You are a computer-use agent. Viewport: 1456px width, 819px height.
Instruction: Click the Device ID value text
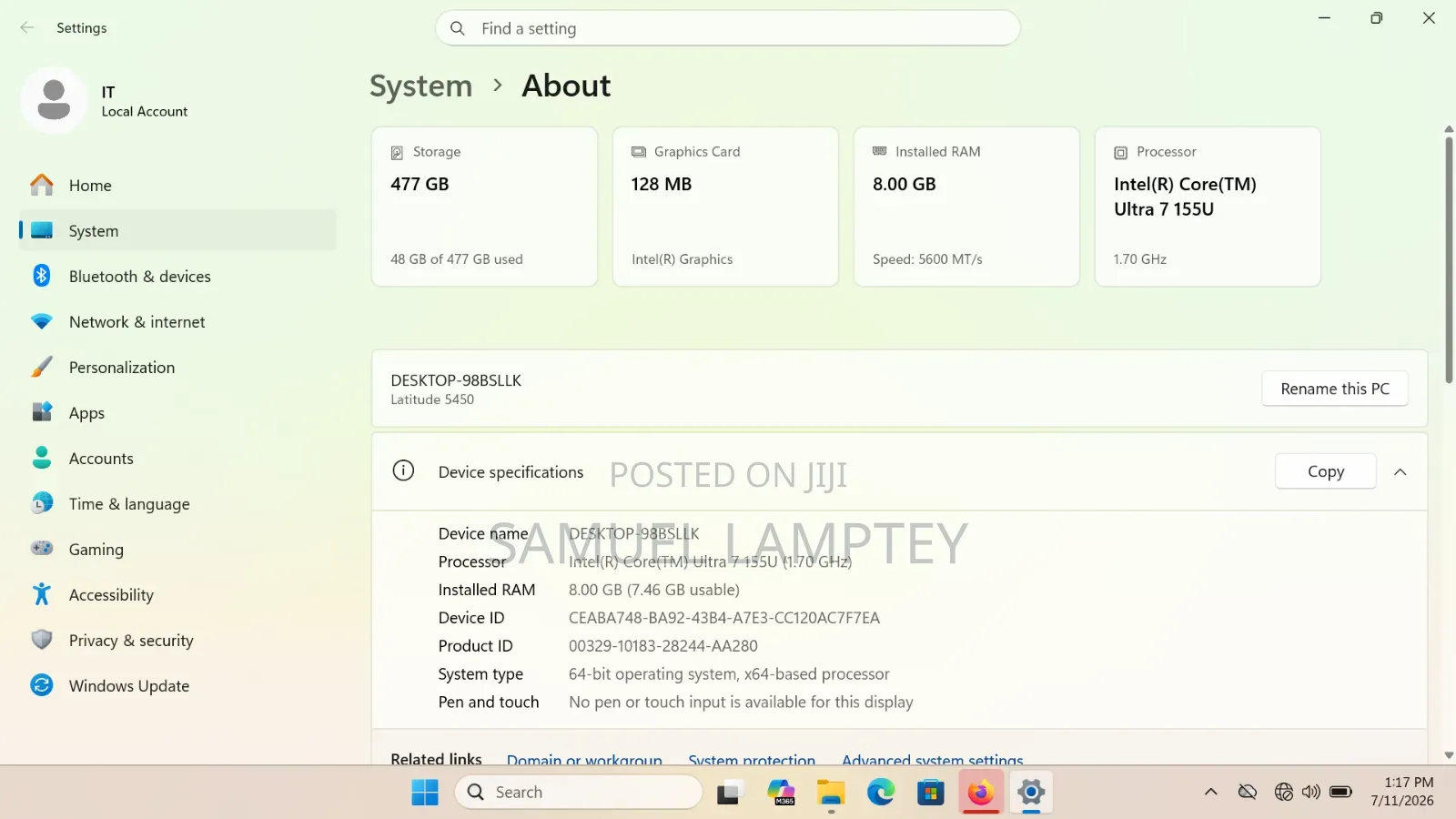coord(724,618)
